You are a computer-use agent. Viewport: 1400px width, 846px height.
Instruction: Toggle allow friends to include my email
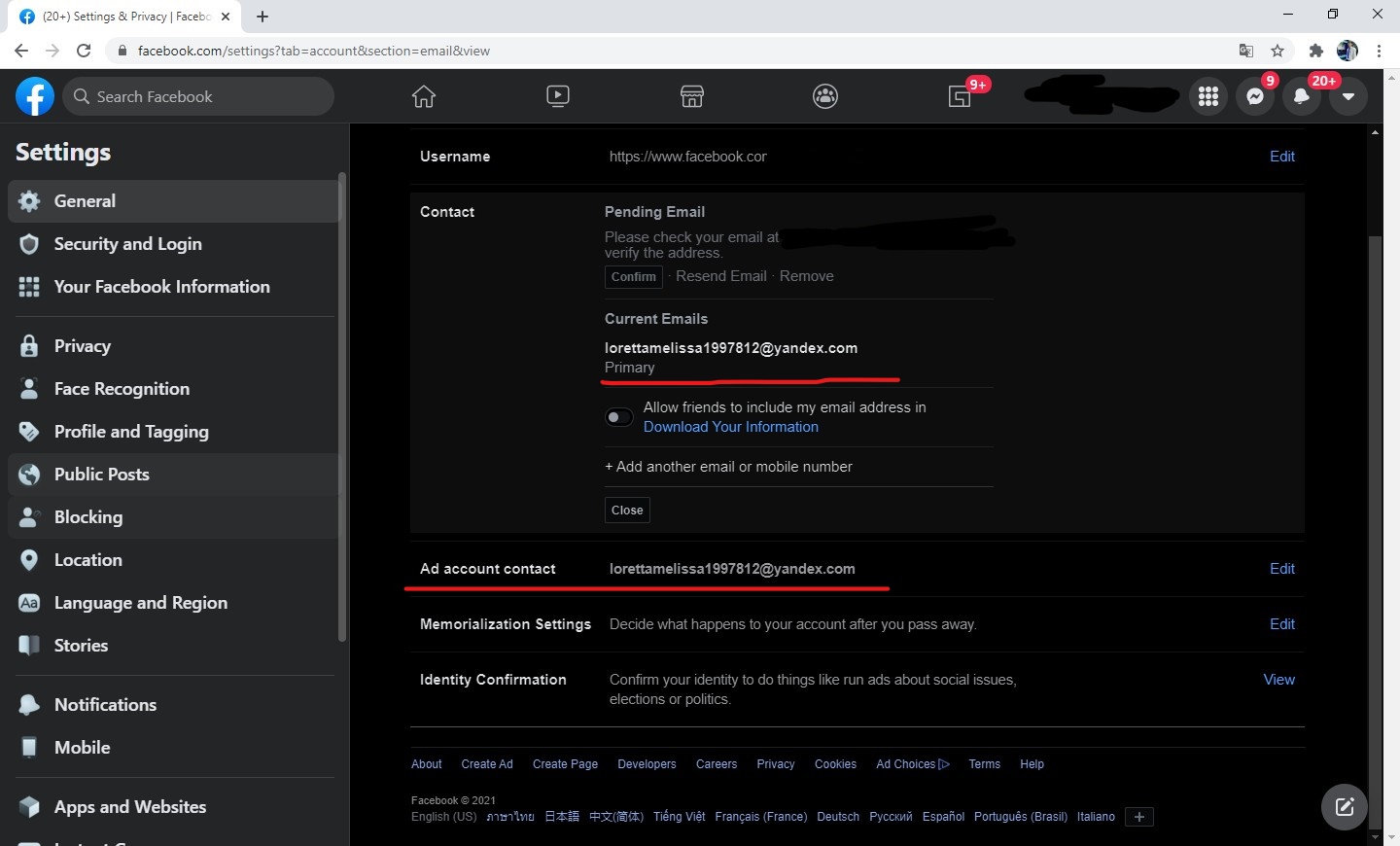(619, 417)
